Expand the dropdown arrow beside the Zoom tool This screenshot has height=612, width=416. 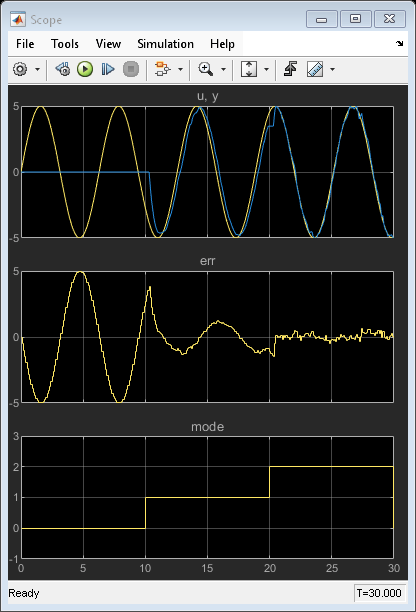pyautogui.click(x=223, y=69)
